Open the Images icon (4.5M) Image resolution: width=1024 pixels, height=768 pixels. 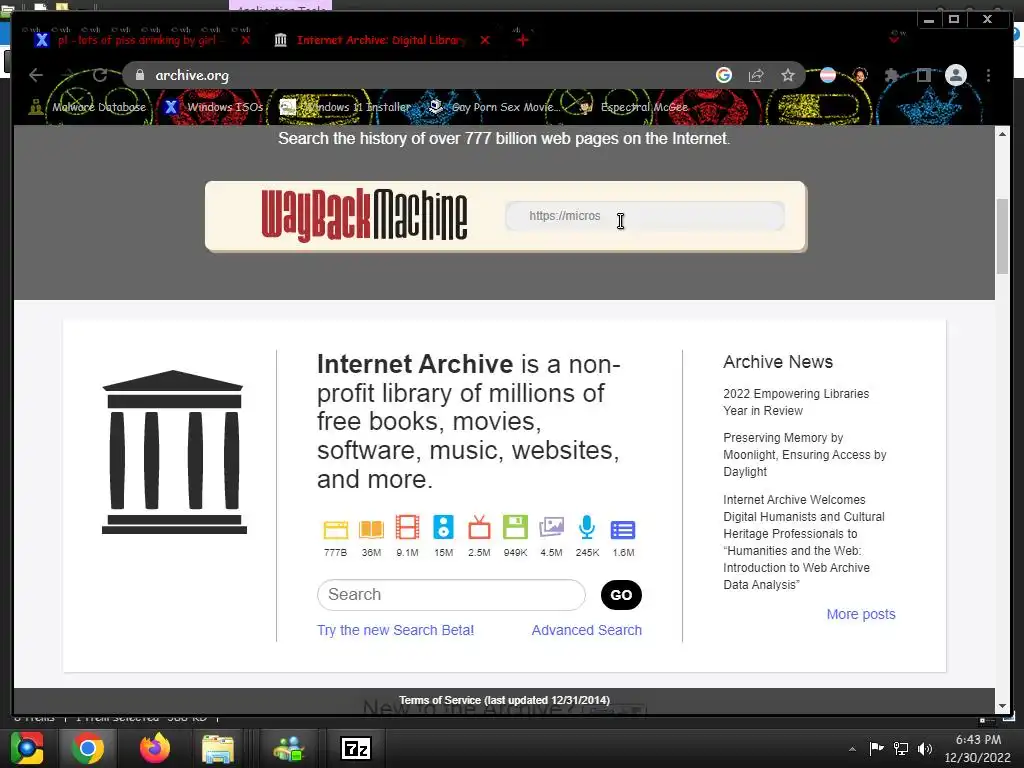(551, 527)
